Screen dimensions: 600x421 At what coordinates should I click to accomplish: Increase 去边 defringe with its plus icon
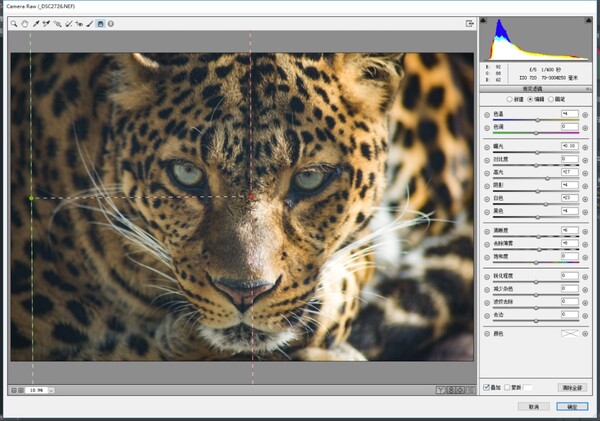585,316
